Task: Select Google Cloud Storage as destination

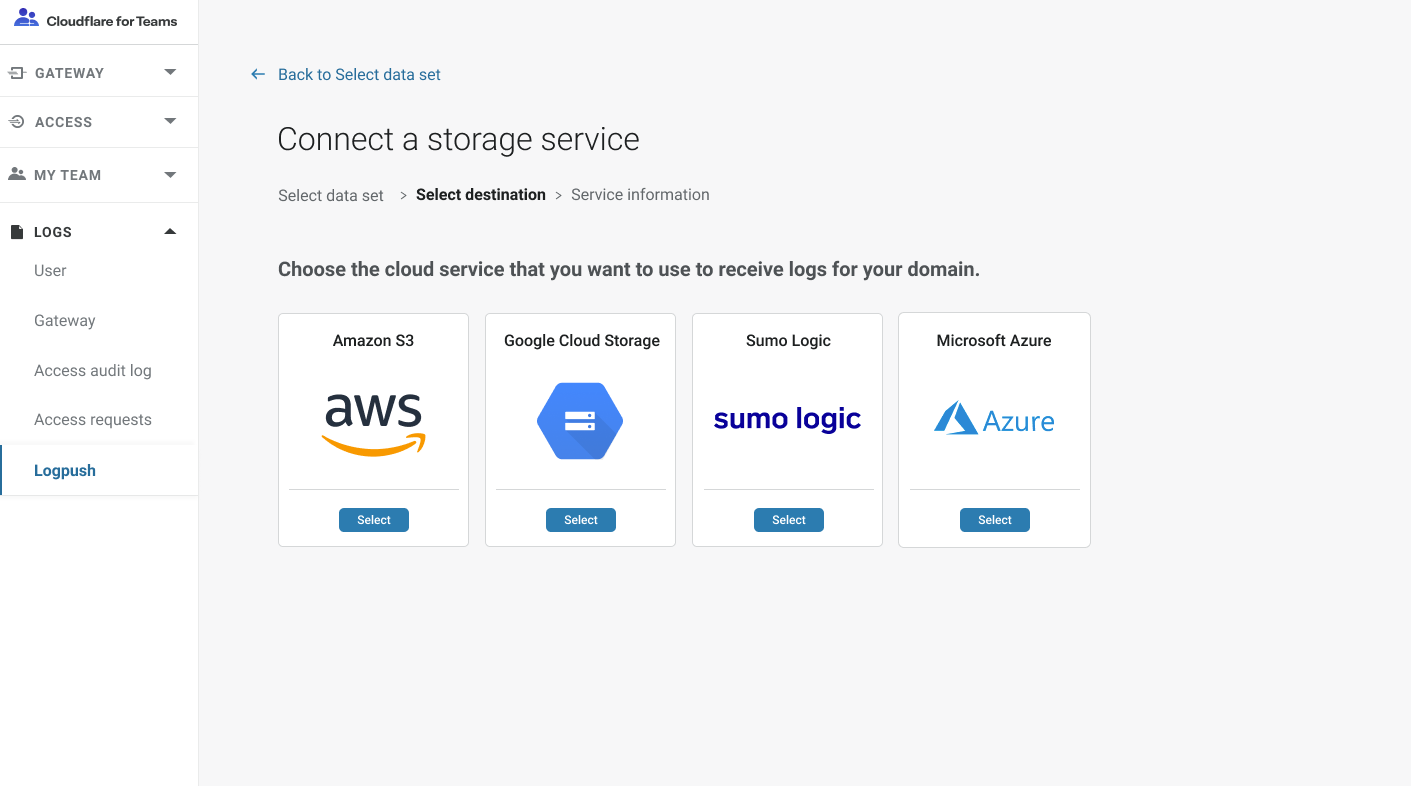Action: pos(581,520)
